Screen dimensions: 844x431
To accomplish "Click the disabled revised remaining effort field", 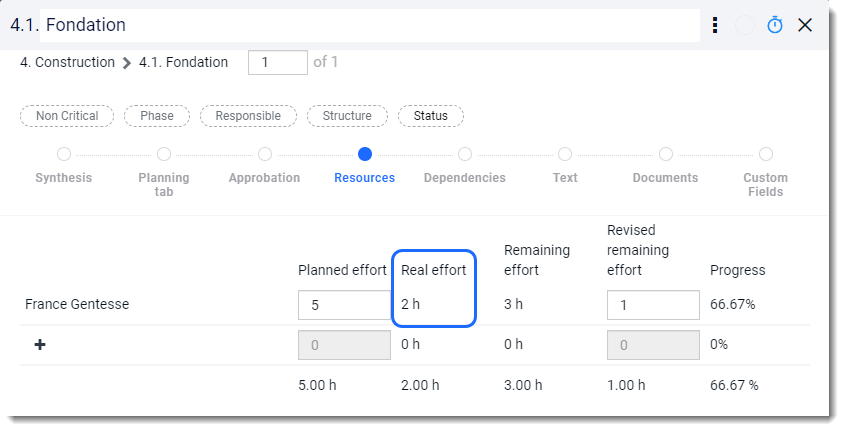I will click(653, 345).
